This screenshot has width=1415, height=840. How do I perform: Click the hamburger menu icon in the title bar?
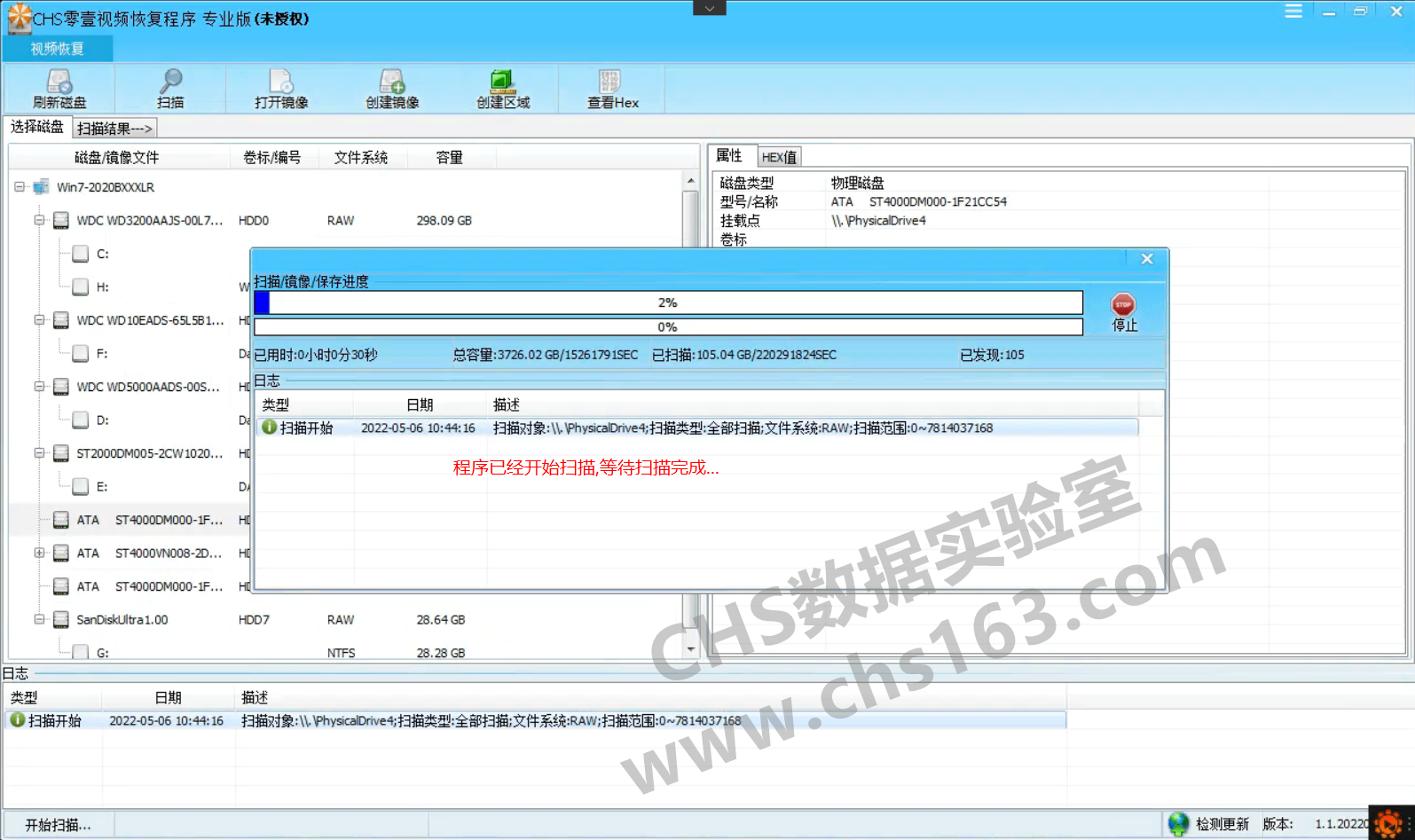pos(1293,12)
